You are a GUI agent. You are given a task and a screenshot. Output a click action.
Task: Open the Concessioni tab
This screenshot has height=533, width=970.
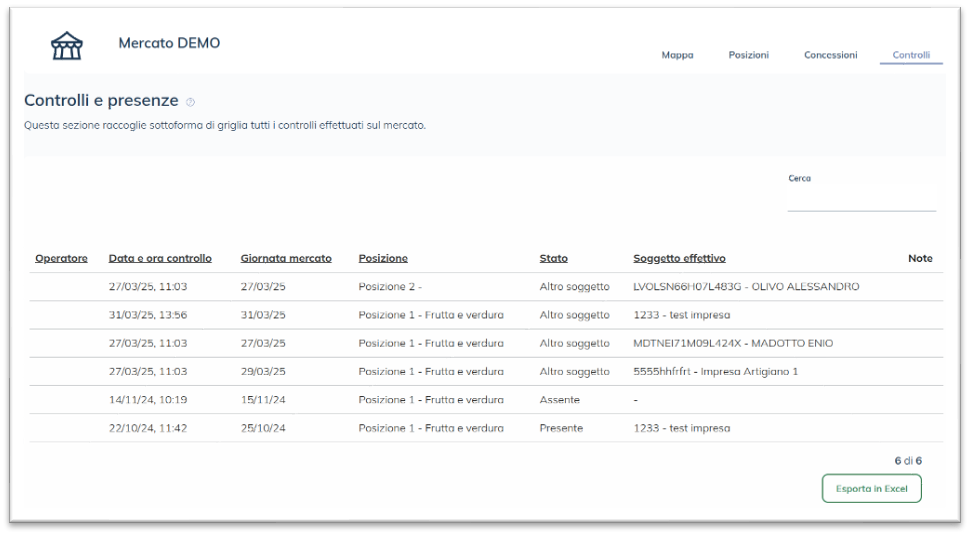830,55
